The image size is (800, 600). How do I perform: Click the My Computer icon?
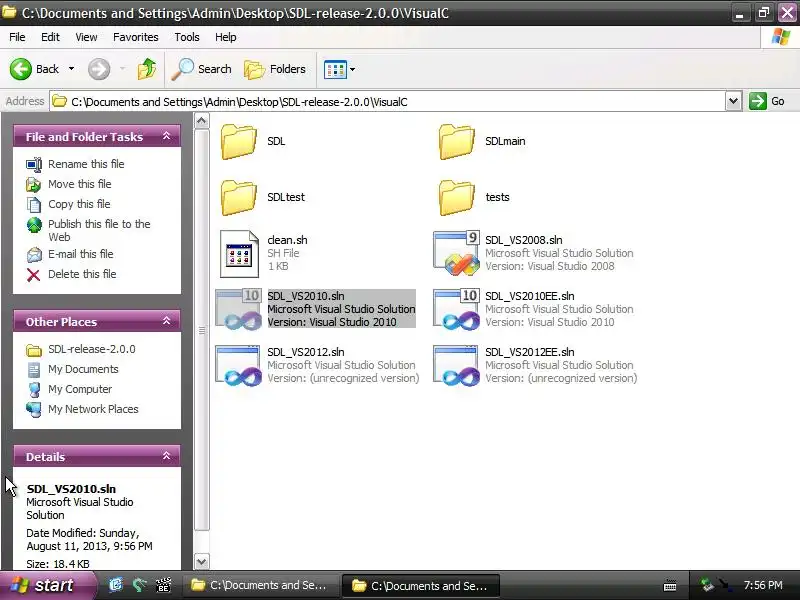[x=34, y=389]
